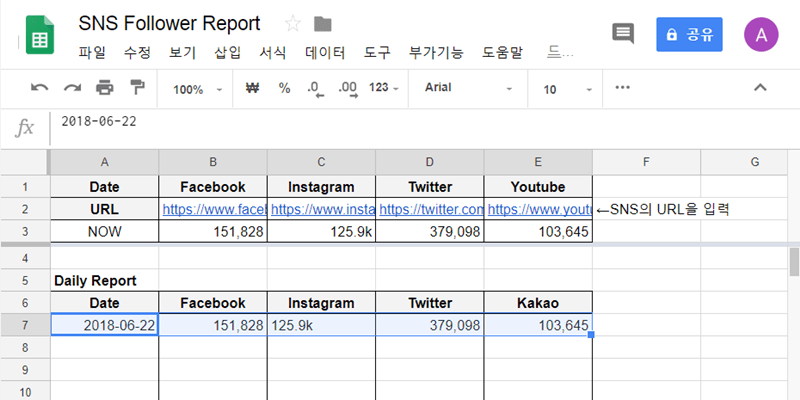Open the Twitter URL link in row 2
This screenshot has height=400, width=800.
pos(430,210)
